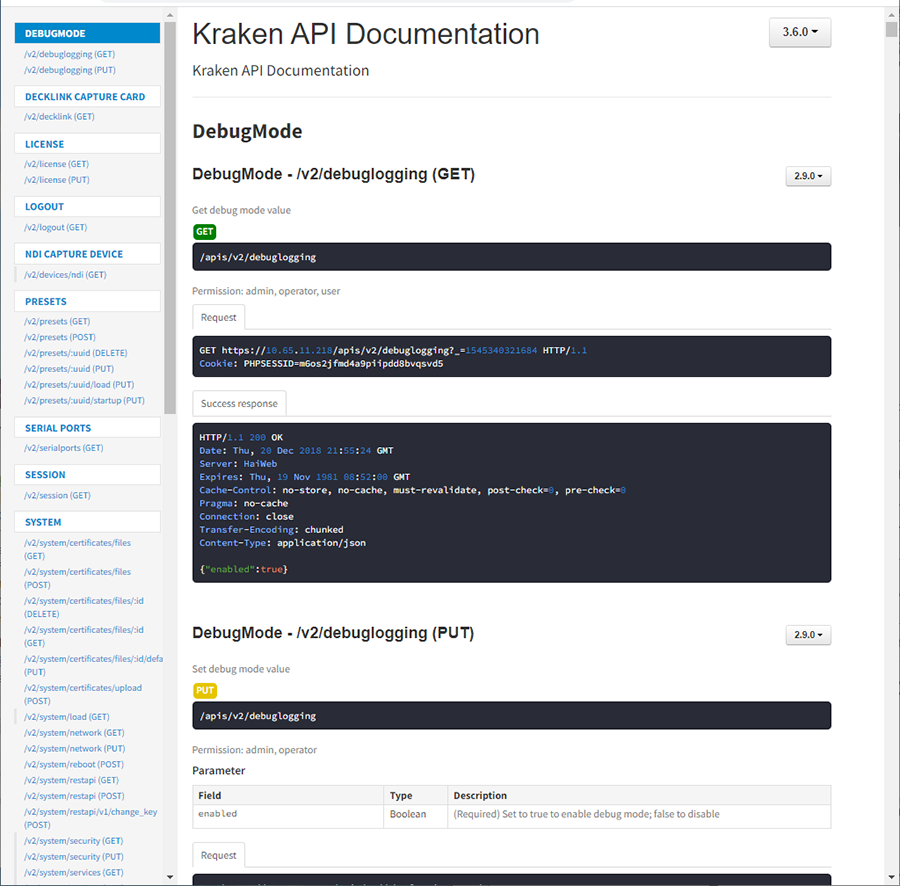The image size is (900, 886).
Task: Open the 2.9.0 version dropdown for debuglogging PUT
Action: (x=808, y=634)
